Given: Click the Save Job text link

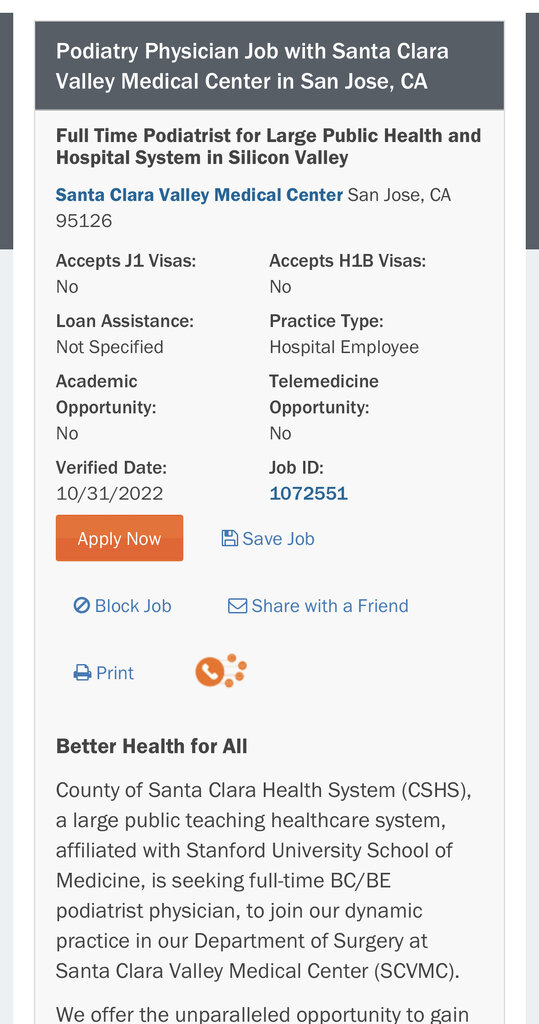Looking at the screenshot, I should [x=278, y=538].
